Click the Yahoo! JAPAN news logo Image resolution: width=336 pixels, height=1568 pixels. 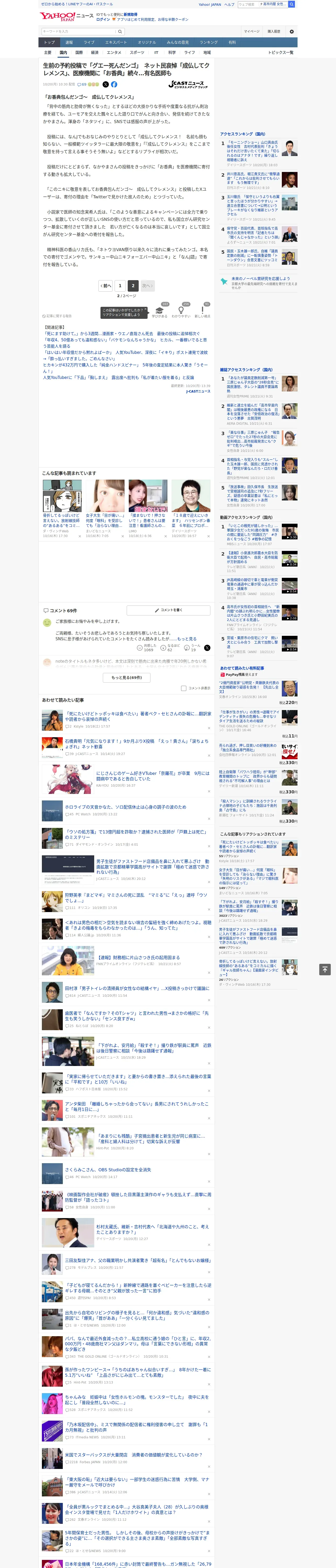67,16
